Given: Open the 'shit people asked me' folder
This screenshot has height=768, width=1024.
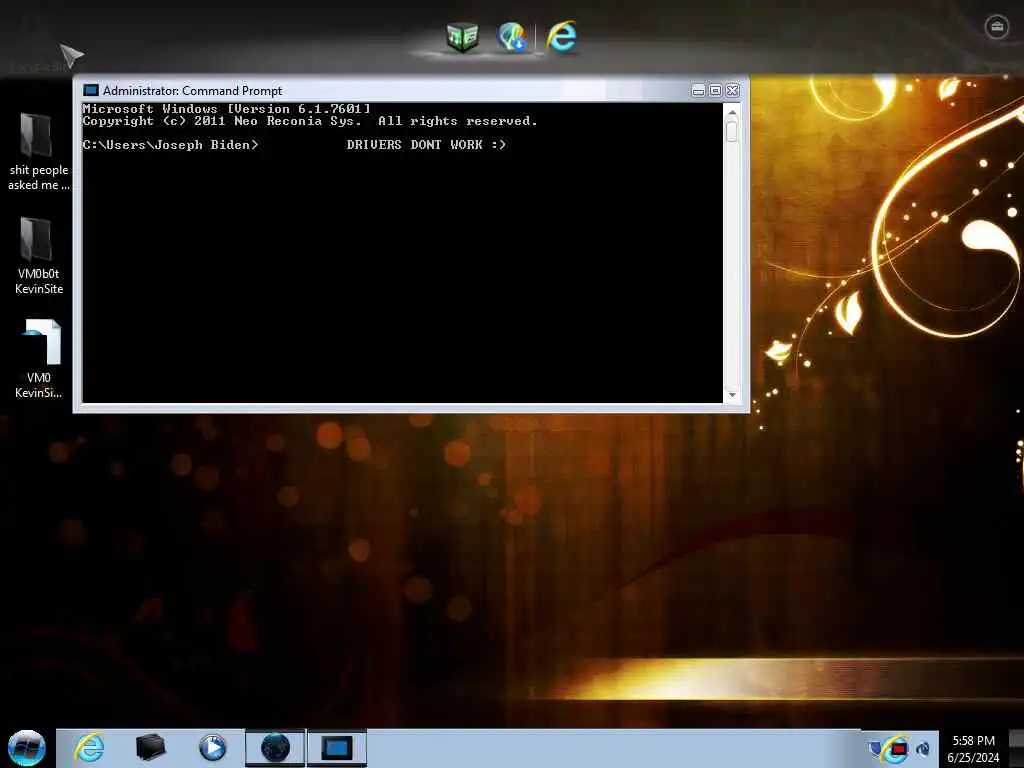Looking at the screenshot, I should click(x=38, y=152).
